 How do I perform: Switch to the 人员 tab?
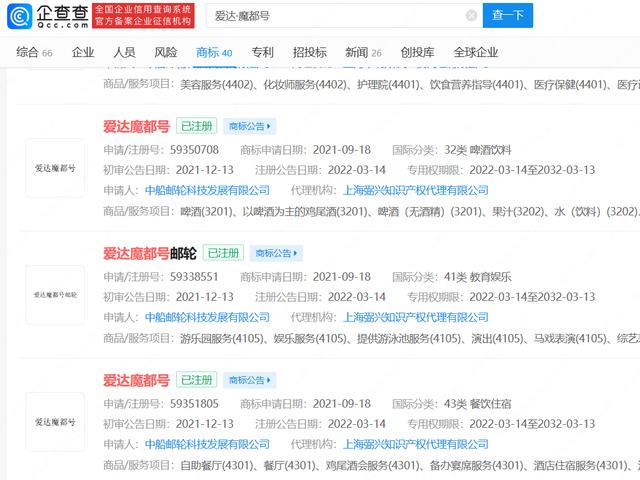[124, 52]
